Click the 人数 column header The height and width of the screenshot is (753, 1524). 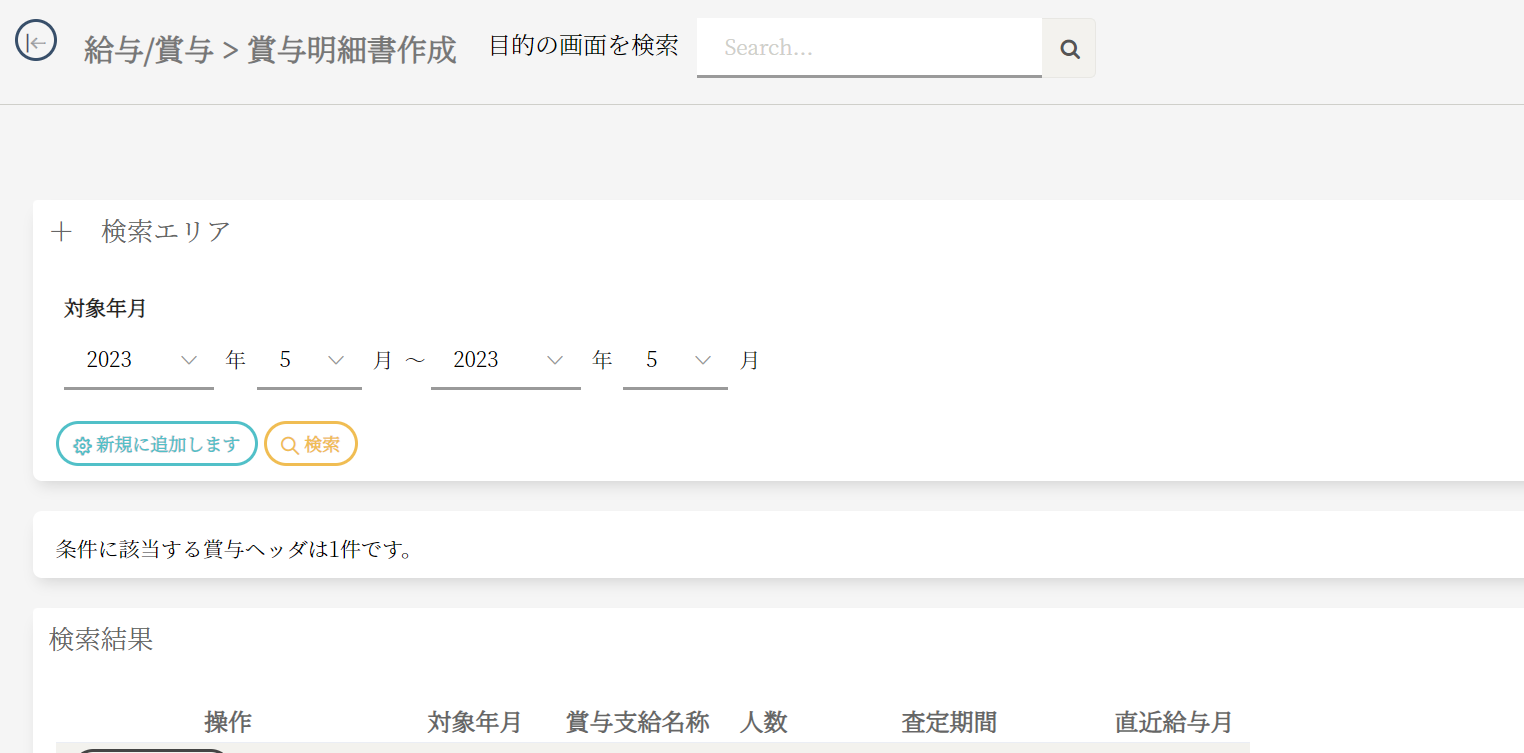(x=764, y=722)
